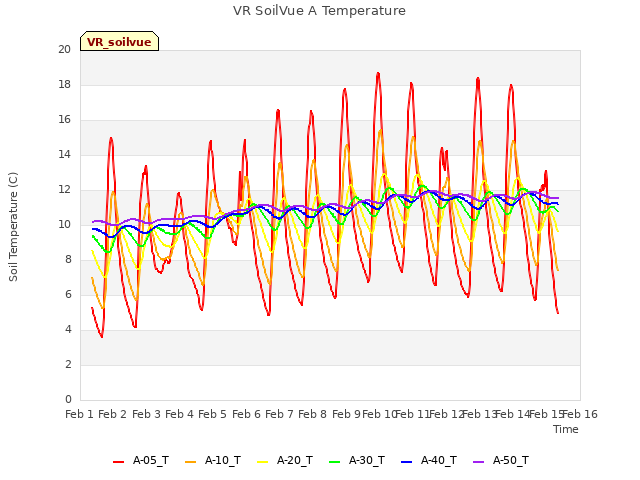Click the y-axis value 0
Image resolution: width=640 pixels, height=480 pixels.
click(x=68, y=400)
